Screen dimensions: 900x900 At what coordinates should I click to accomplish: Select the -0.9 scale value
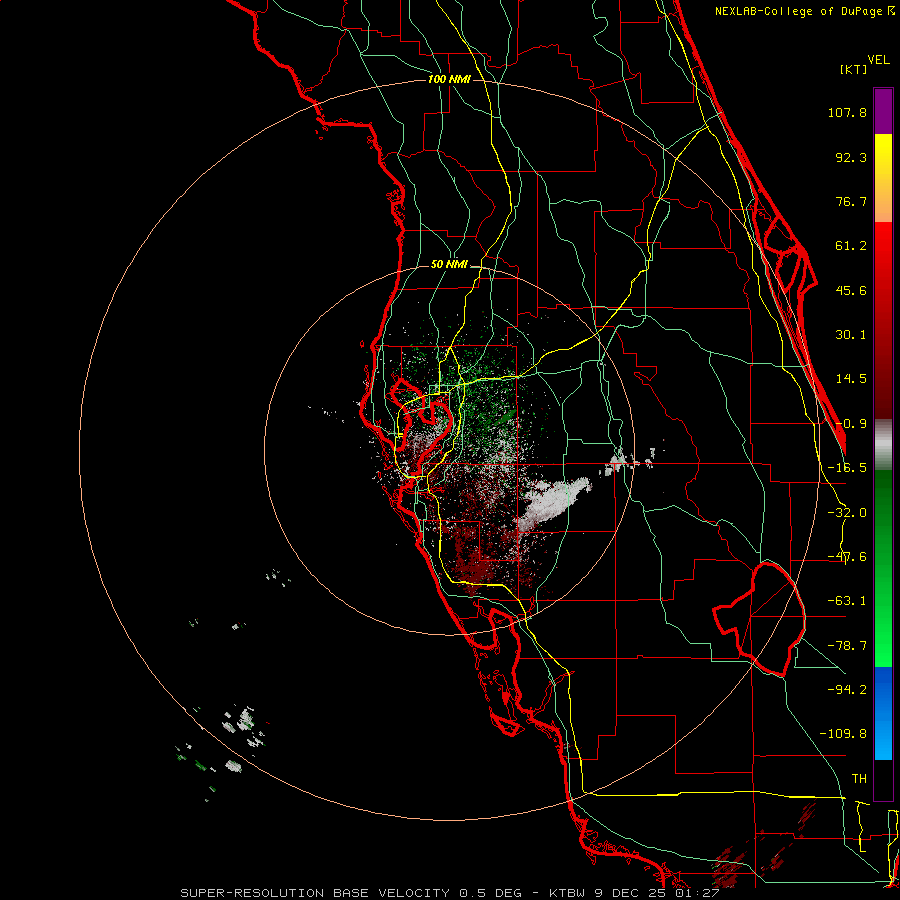coord(851,424)
